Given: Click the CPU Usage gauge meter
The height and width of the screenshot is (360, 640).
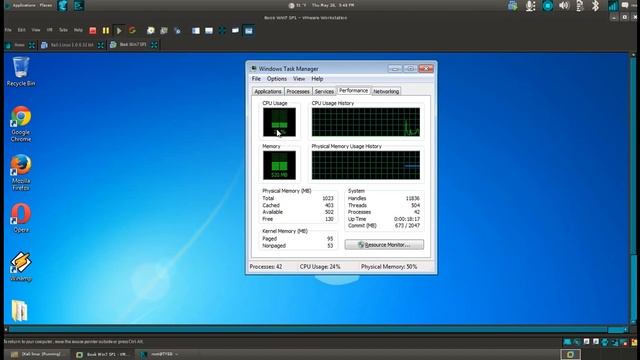Looking at the screenshot, I should tap(279, 122).
